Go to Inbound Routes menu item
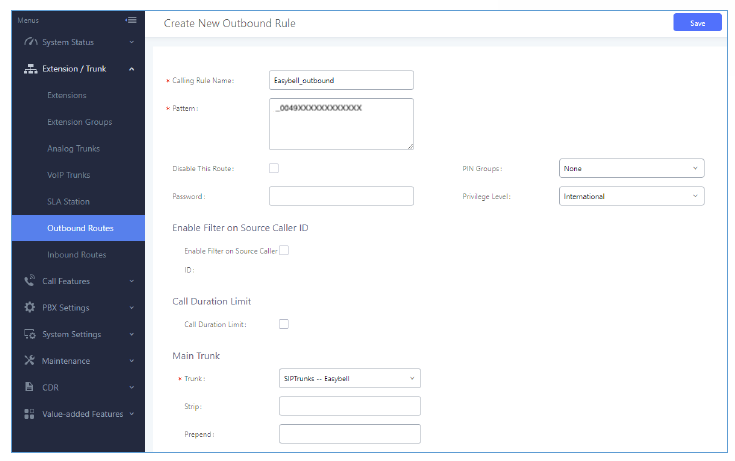This screenshot has width=735, height=461. [76, 255]
